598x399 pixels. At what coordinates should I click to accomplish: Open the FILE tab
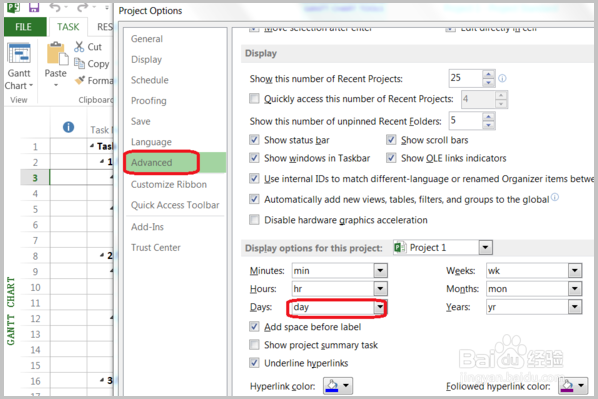tap(24, 27)
